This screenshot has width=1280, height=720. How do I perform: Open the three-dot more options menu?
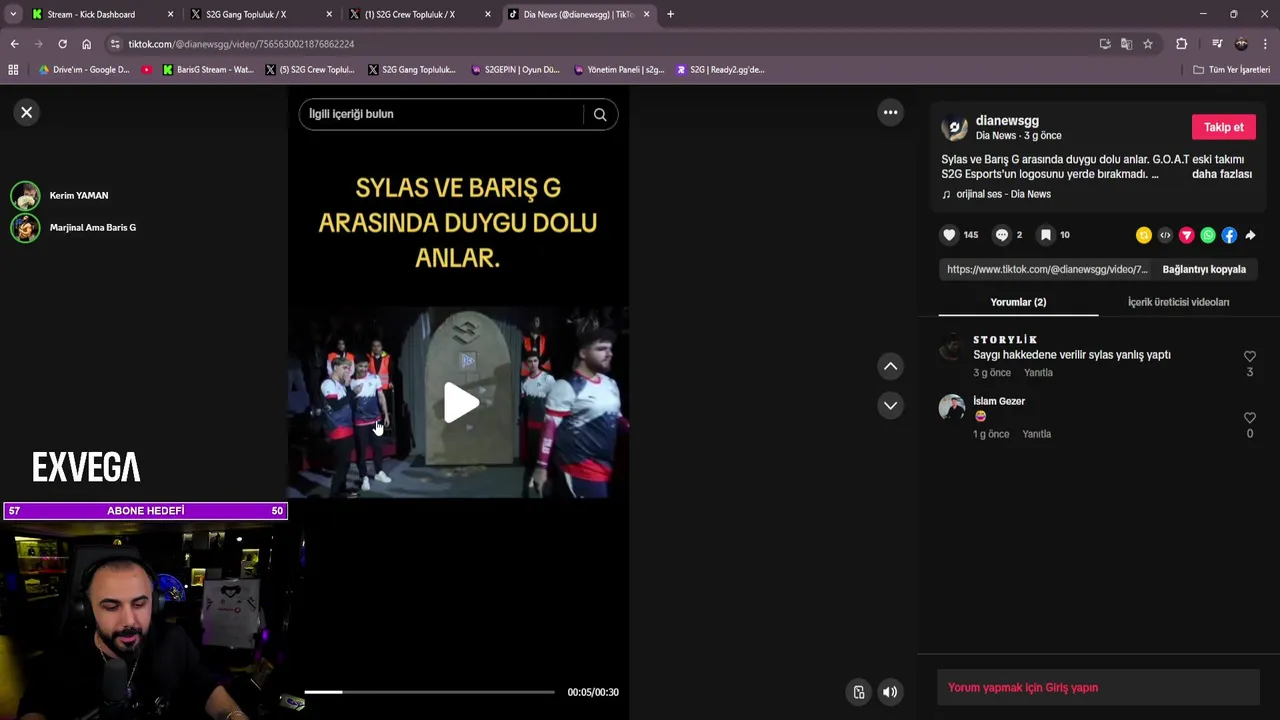[x=890, y=112]
